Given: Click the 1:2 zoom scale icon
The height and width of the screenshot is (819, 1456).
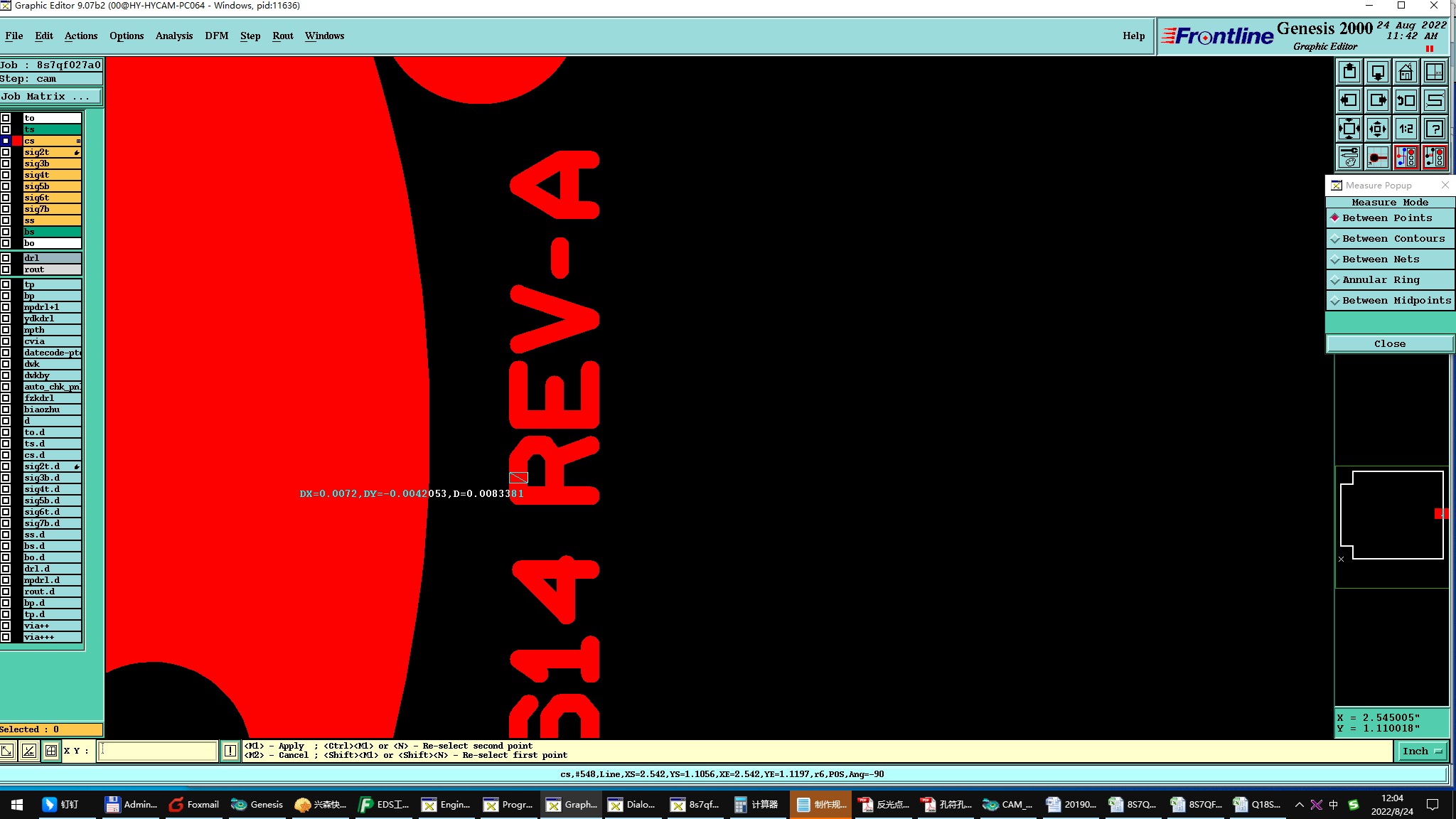Looking at the screenshot, I should coord(1406,129).
